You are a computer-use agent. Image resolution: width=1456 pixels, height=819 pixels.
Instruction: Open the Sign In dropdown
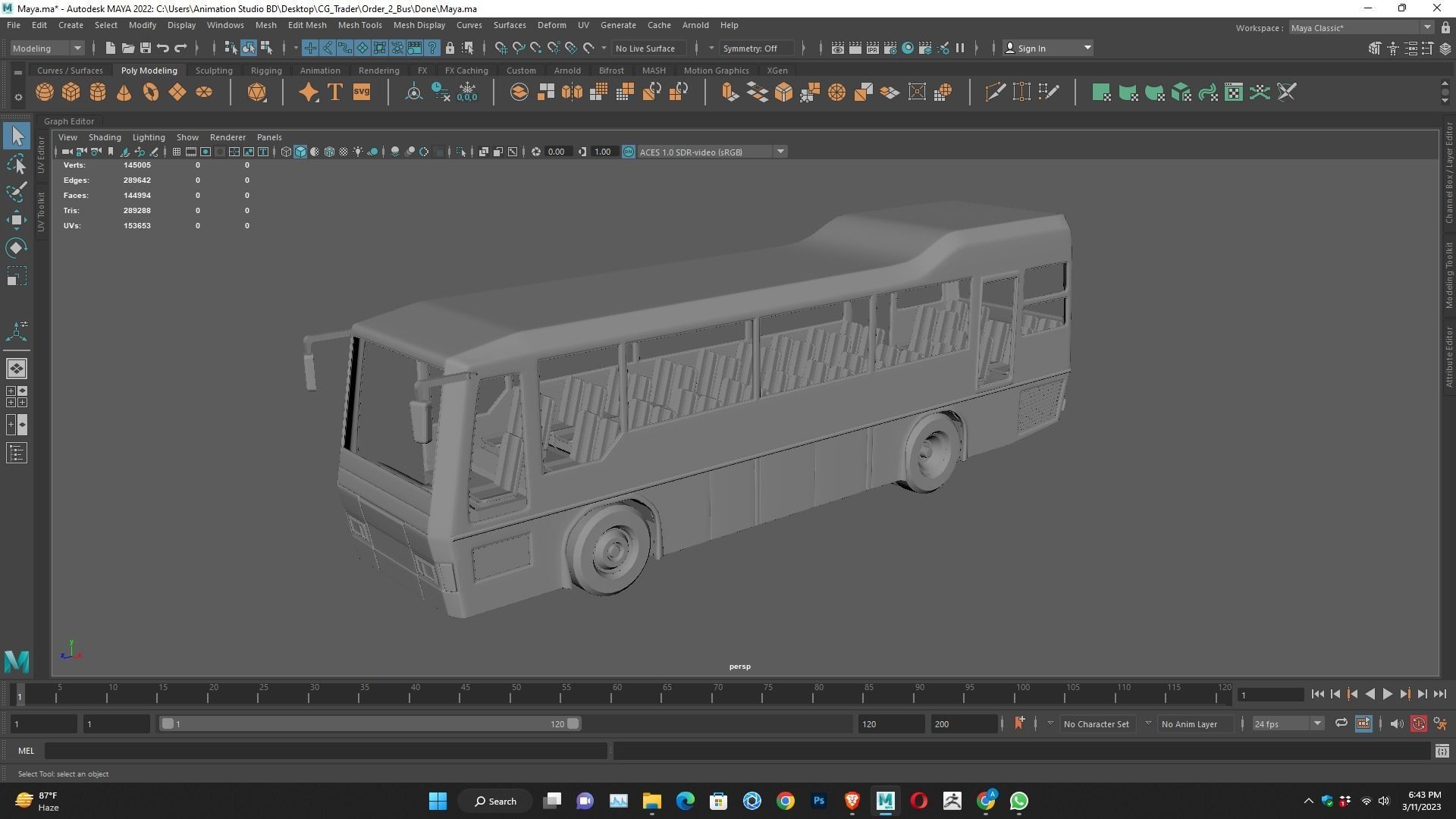1048,48
